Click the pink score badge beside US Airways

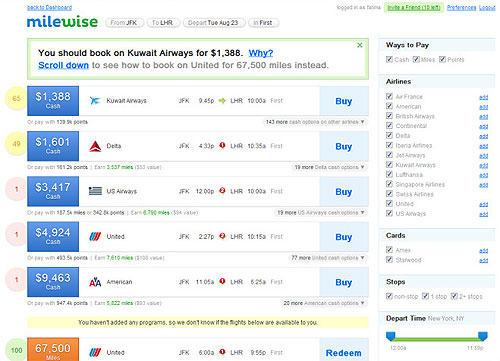16,189
